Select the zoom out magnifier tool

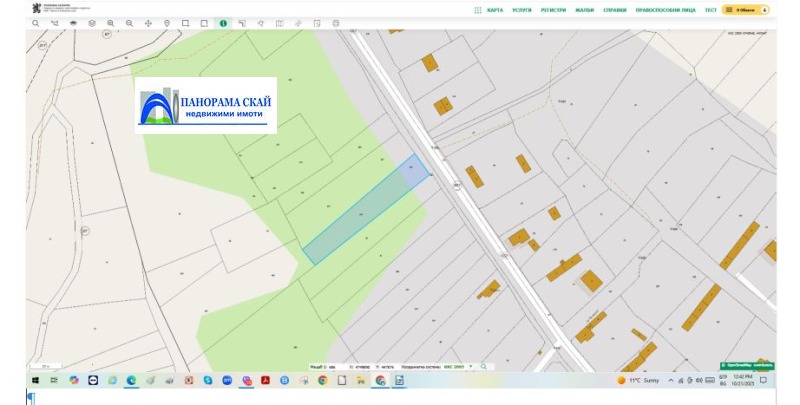129,21
